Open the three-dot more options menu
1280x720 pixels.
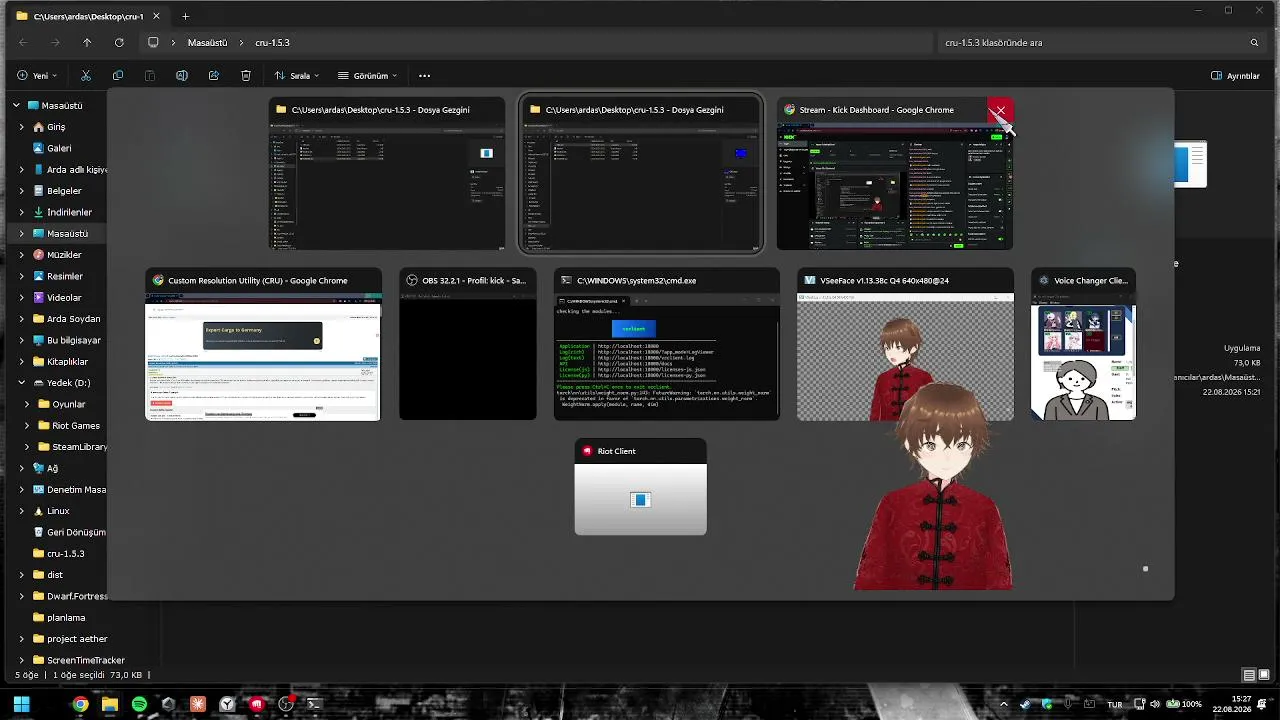click(x=425, y=76)
